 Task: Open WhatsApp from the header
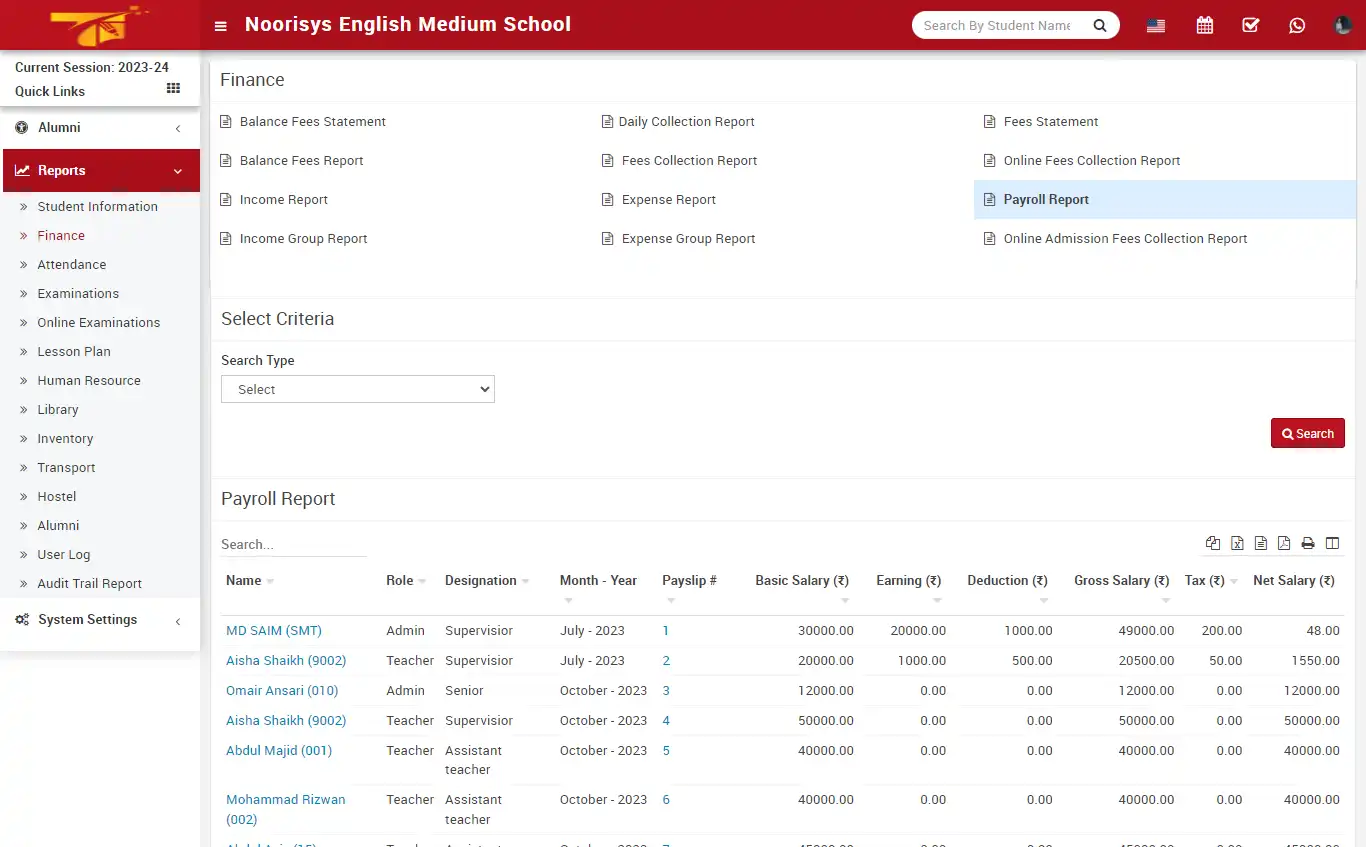coord(1297,24)
